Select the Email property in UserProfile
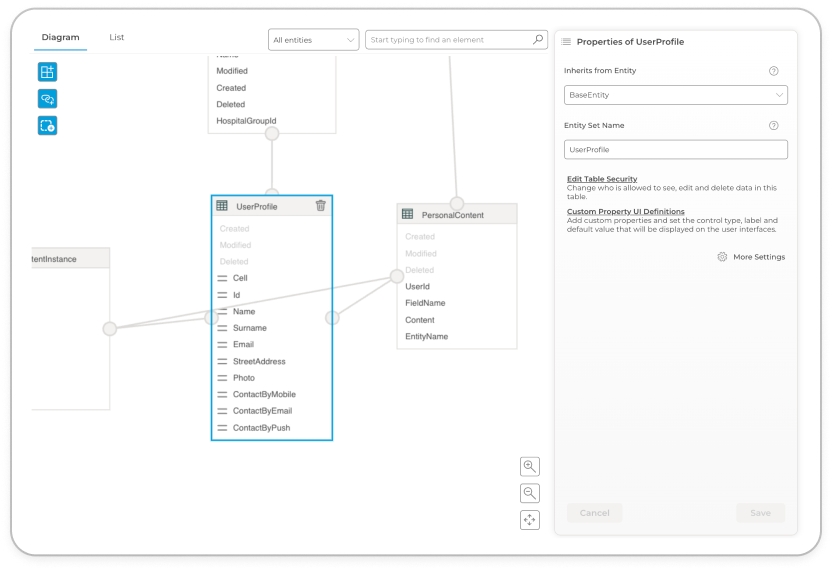Screen dimensions: 832x570 pos(243,345)
